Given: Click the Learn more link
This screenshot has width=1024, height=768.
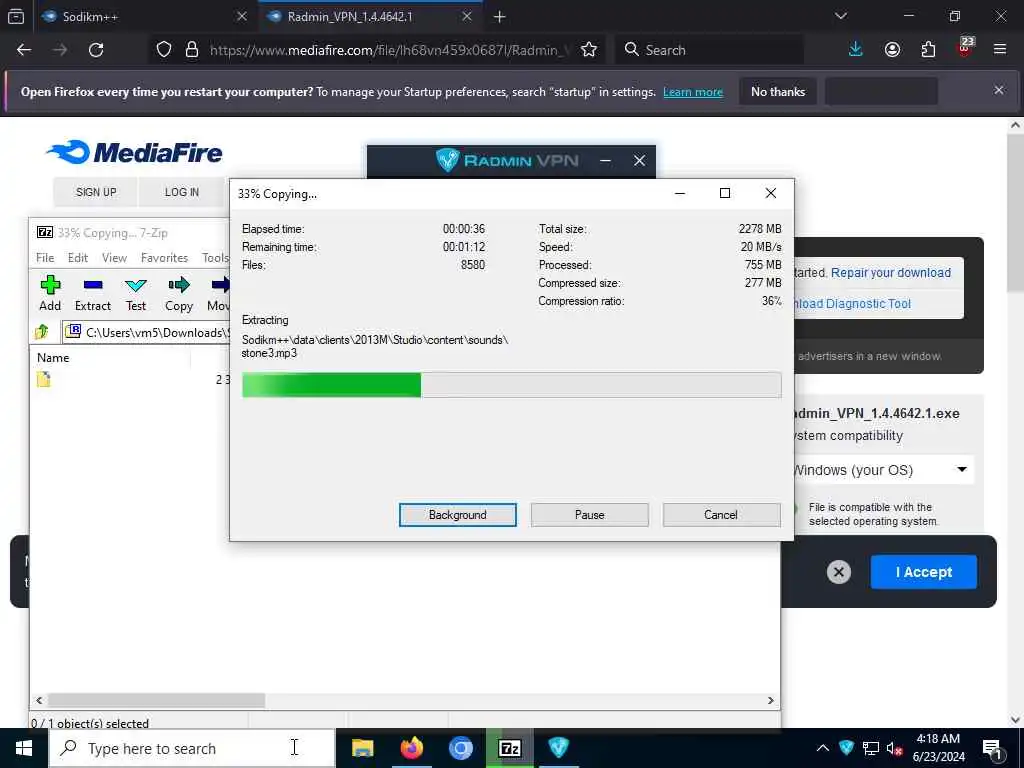Looking at the screenshot, I should 693,92.
